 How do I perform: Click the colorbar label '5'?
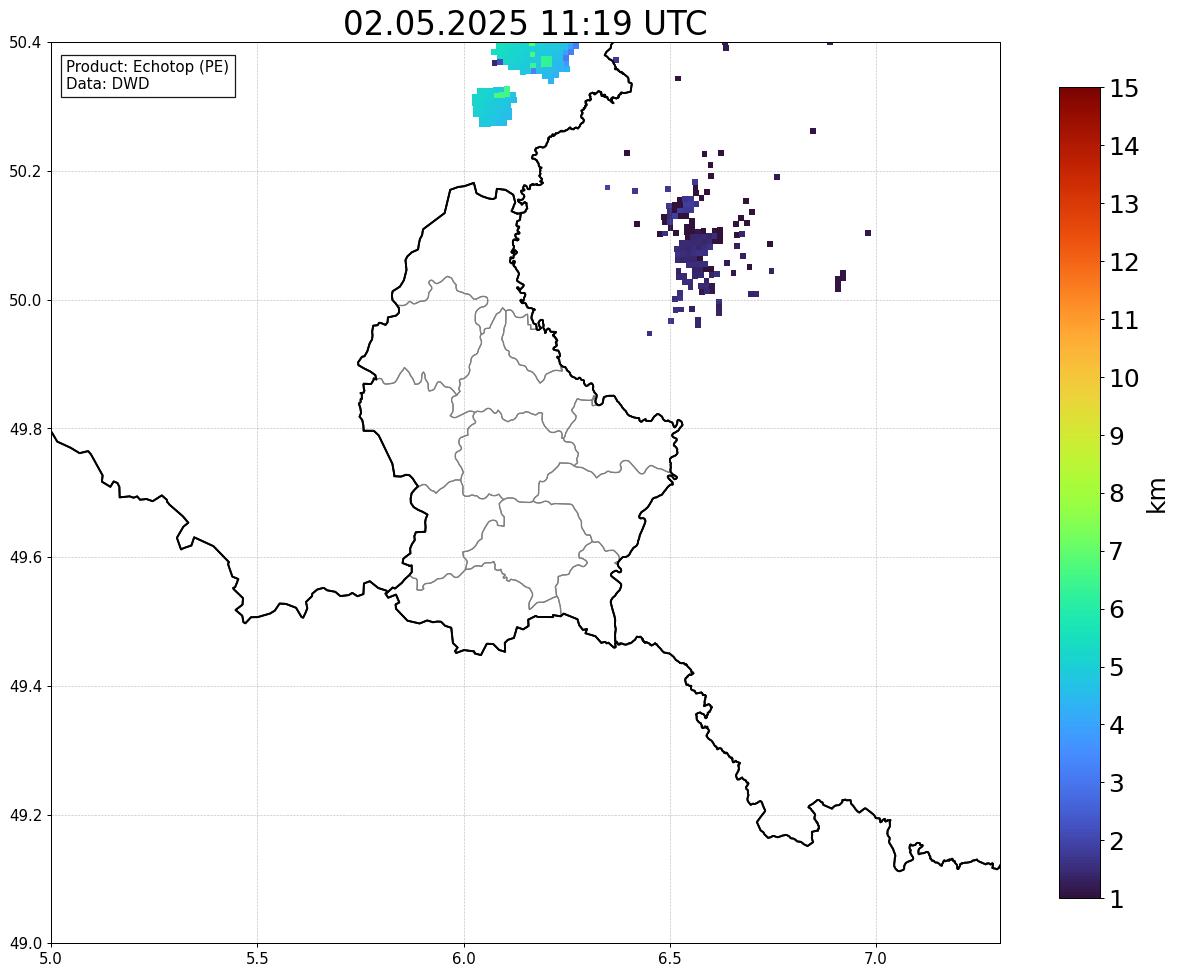click(1117, 667)
